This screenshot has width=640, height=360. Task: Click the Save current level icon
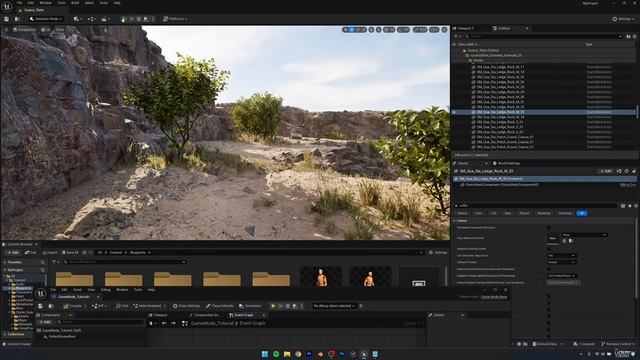click(6, 19)
